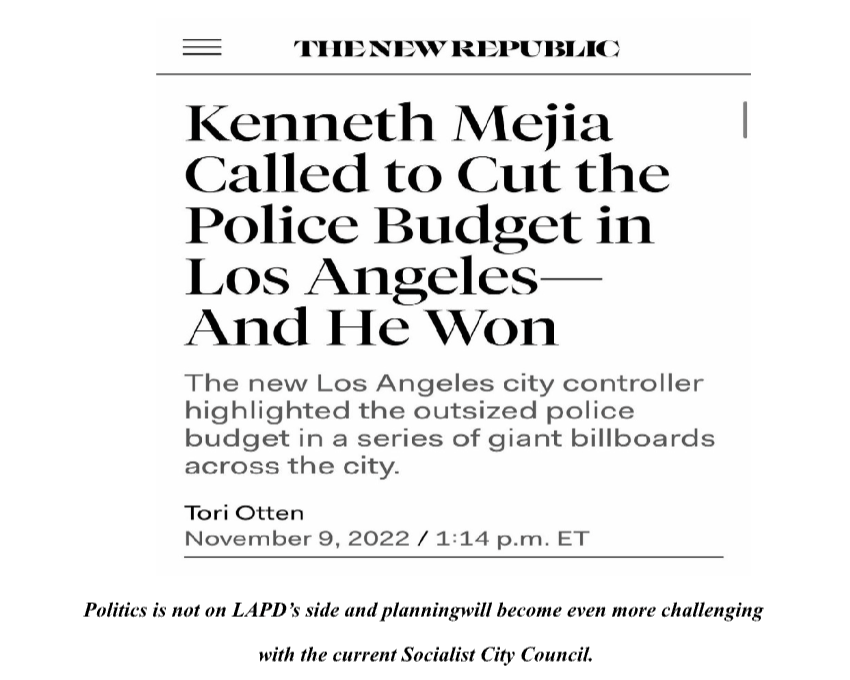Click caption line starting "Politics is not on LAPD's side"

(423, 610)
